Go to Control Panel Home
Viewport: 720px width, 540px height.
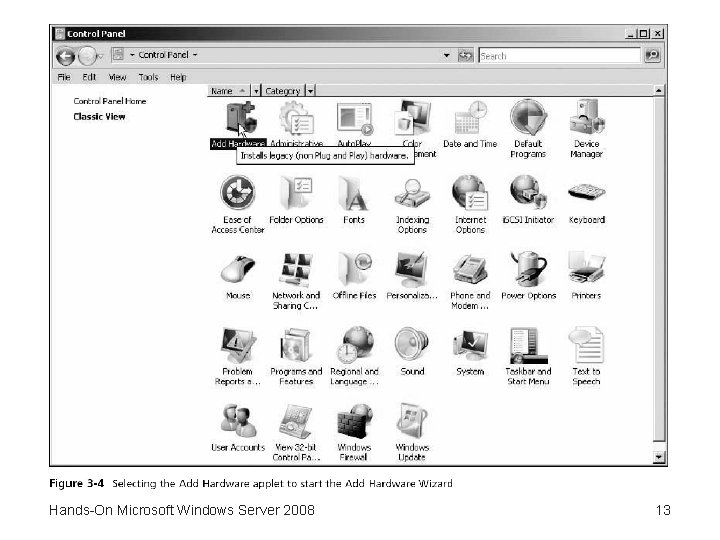[x=110, y=101]
